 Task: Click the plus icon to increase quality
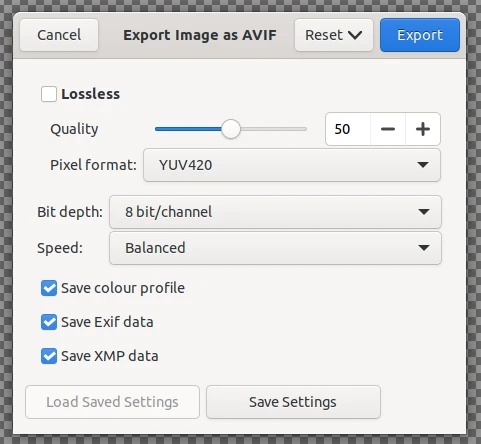click(x=423, y=129)
